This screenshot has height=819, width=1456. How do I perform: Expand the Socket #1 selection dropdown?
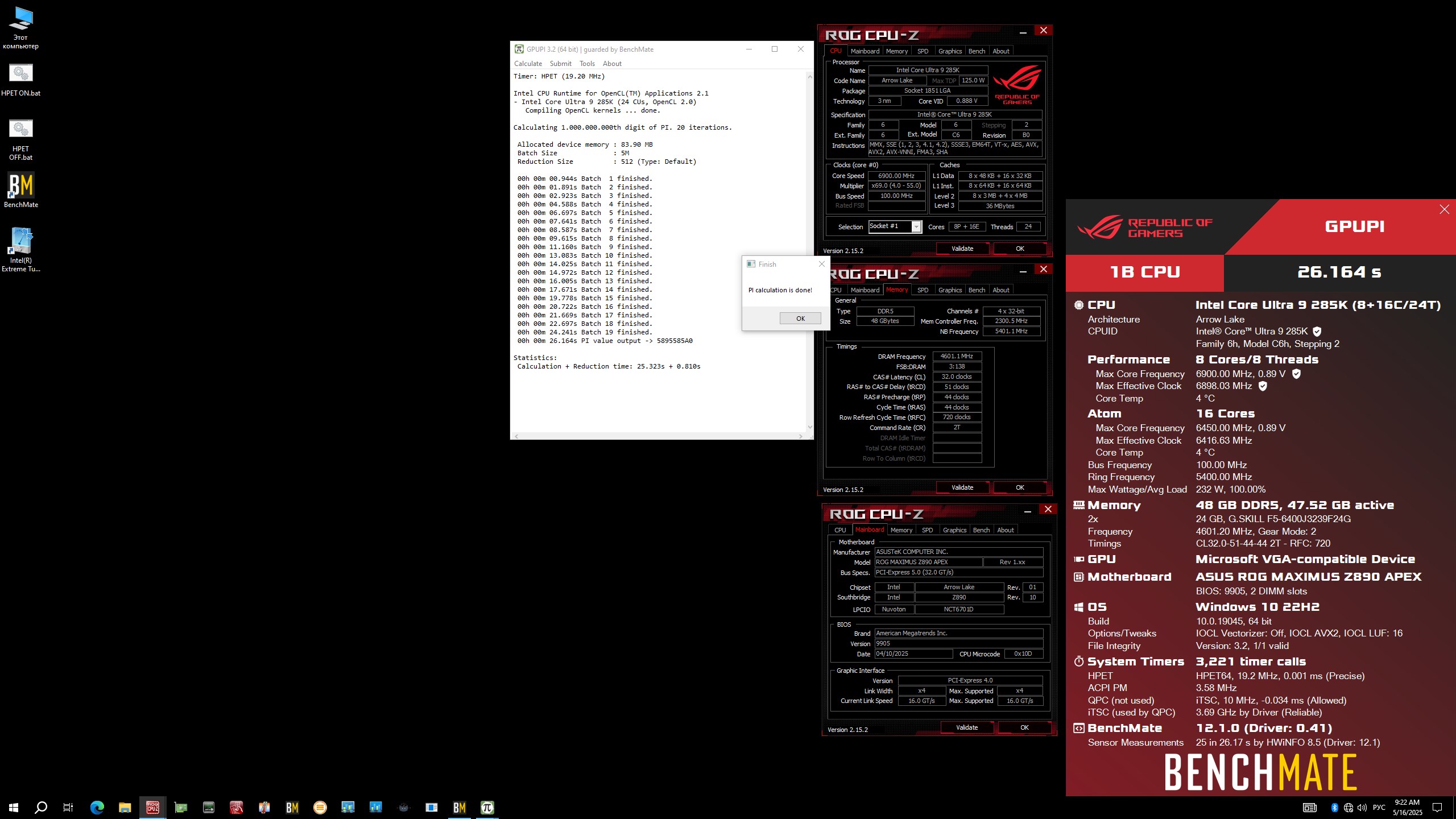[x=916, y=226]
